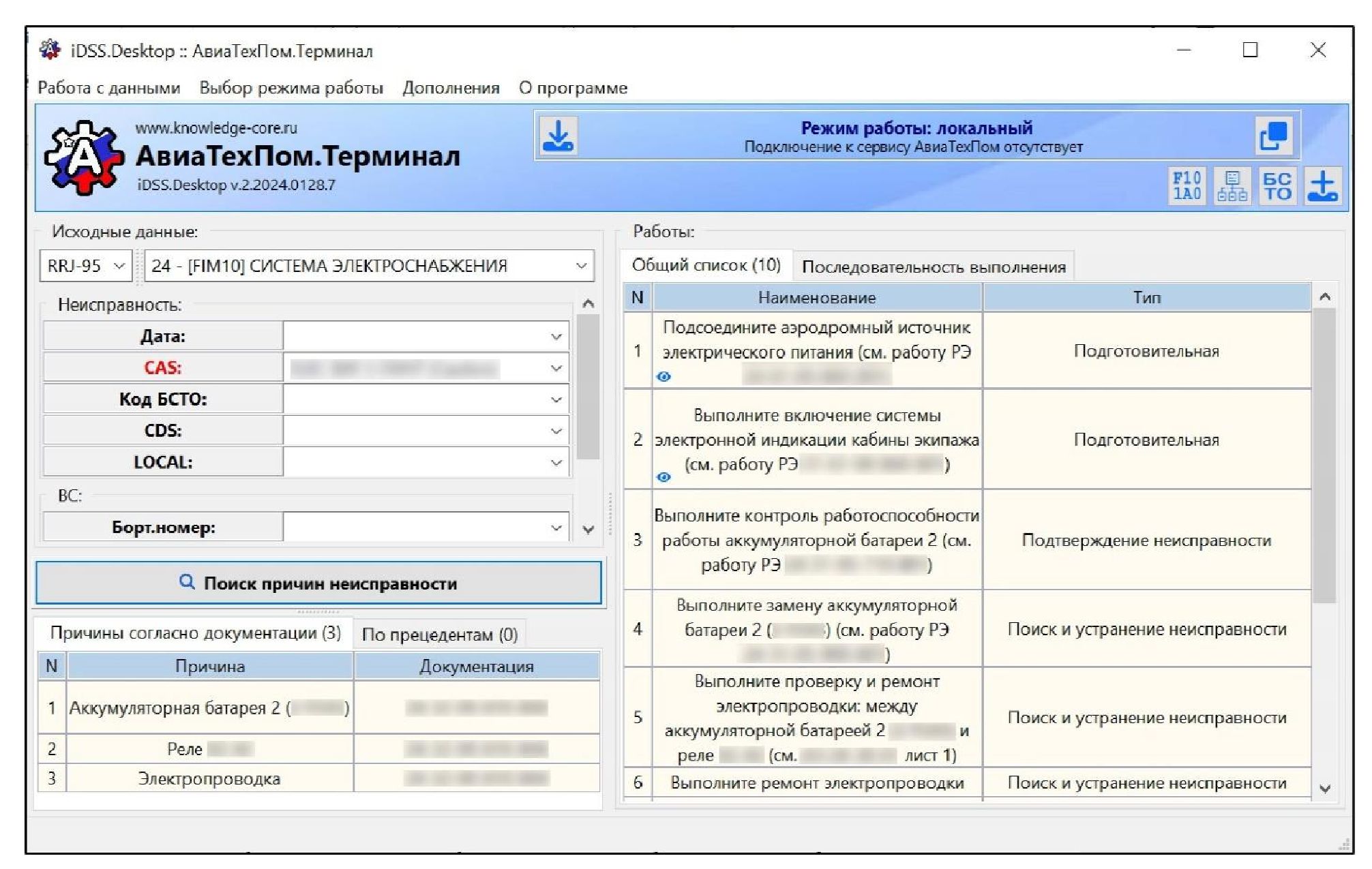Switch to По прецедентам tab
The image size is (1372, 869).
pos(439,635)
